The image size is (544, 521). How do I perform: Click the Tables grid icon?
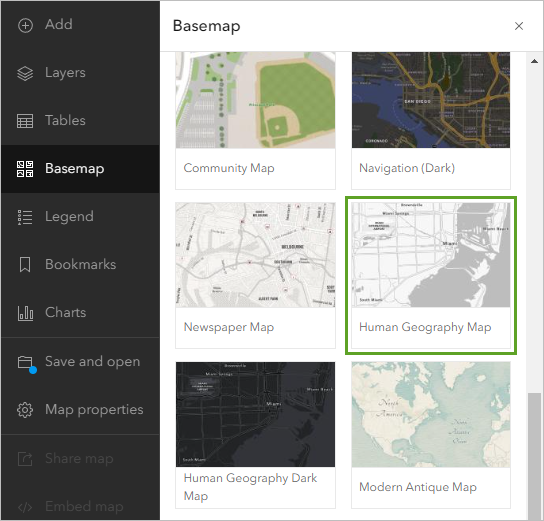(x=25, y=121)
